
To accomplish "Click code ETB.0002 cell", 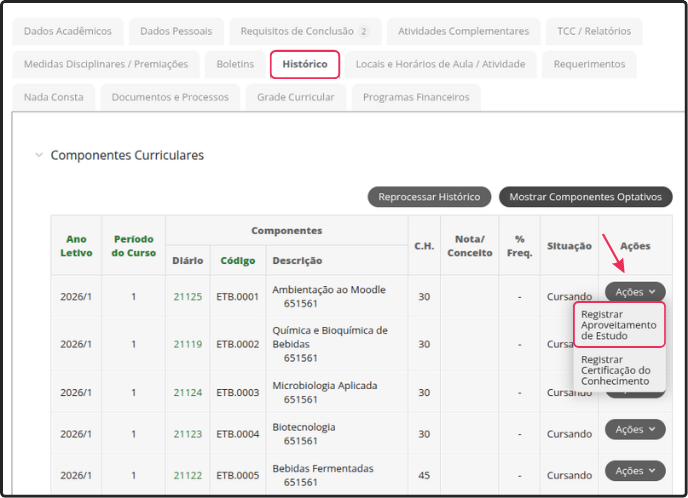I will [x=238, y=344].
